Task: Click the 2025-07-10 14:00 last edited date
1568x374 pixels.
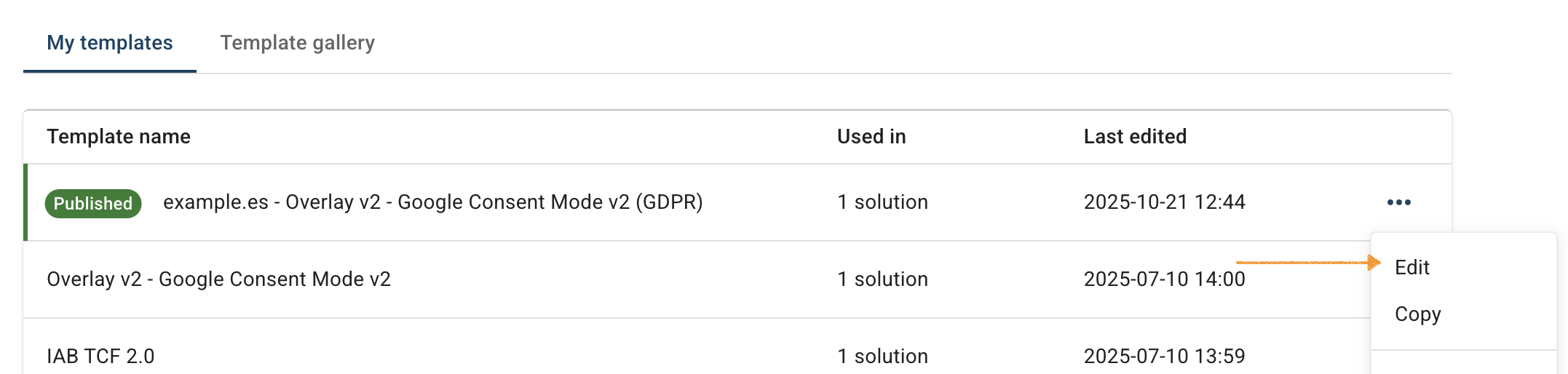Action: 1164,279
